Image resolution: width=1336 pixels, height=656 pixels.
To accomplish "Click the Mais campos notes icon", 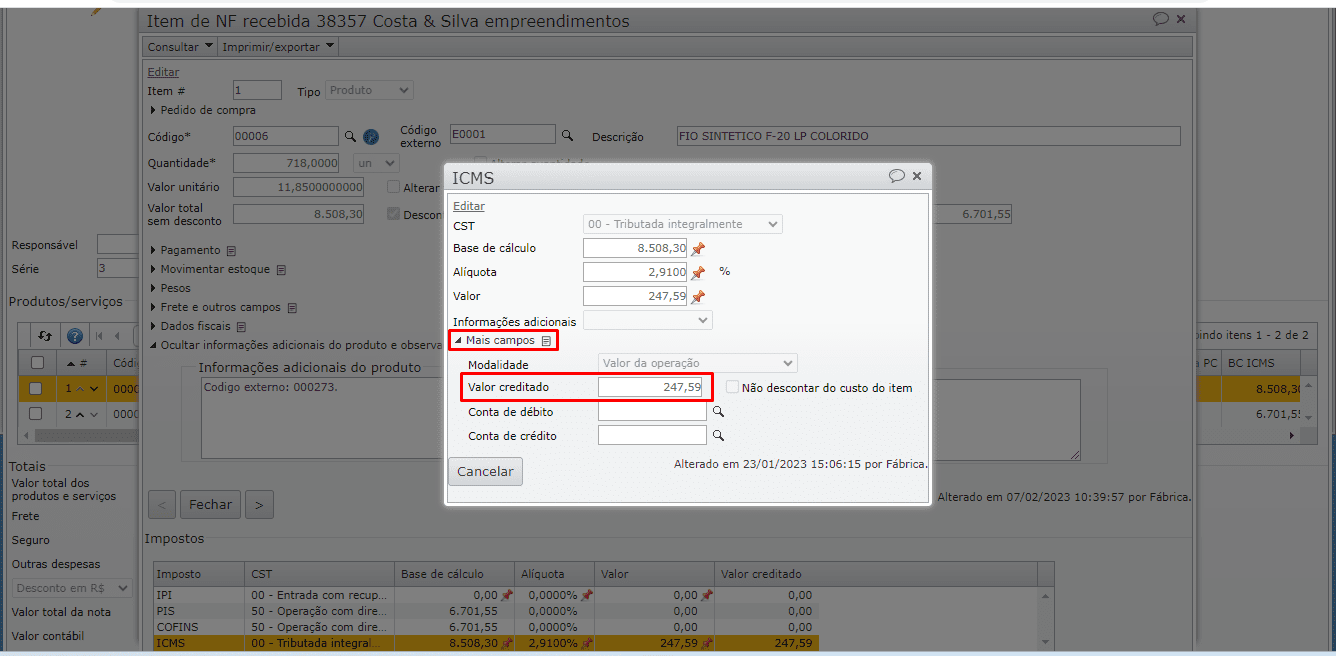I will [x=546, y=341].
